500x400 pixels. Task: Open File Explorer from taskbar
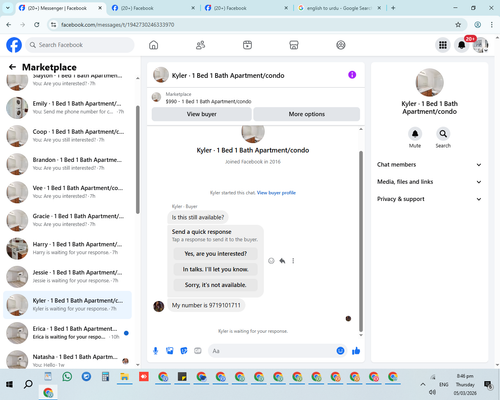pyautogui.click(x=125, y=377)
